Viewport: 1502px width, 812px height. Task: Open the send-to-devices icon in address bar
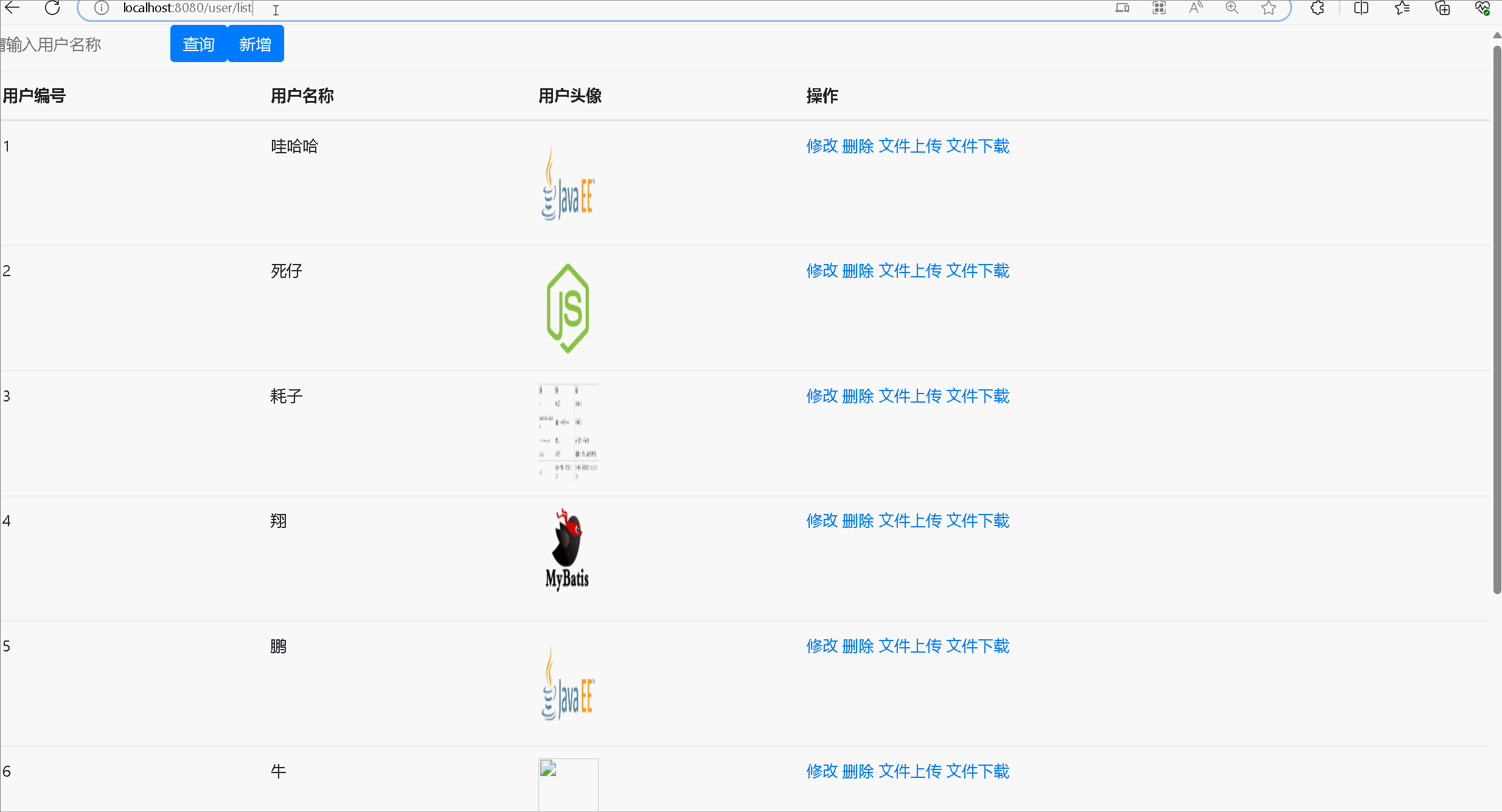(1122, 9)
